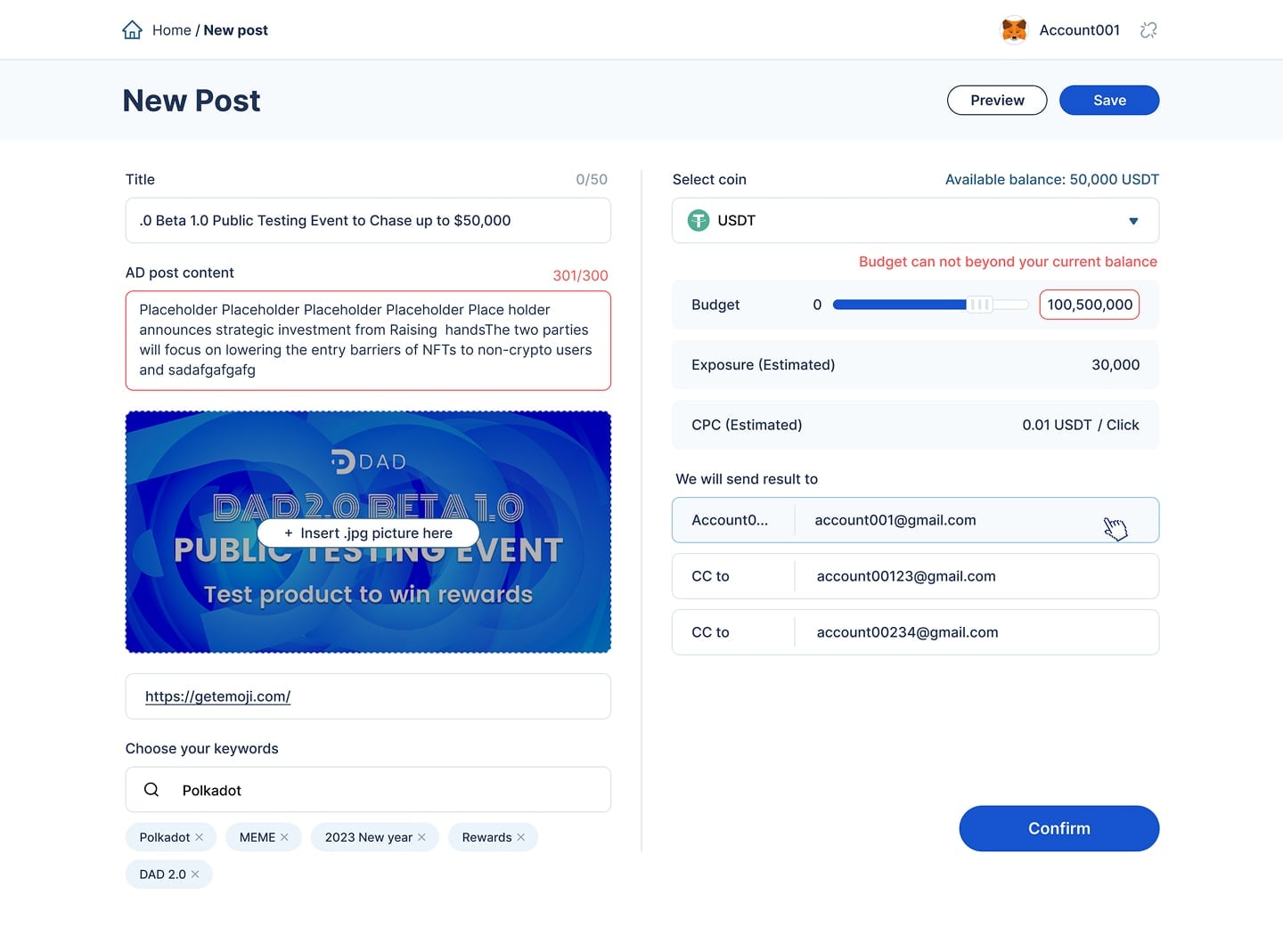This screenshot has height=952, width=1283.
Task: Go to Home breadcrumb link
Action: click(171, 30)
